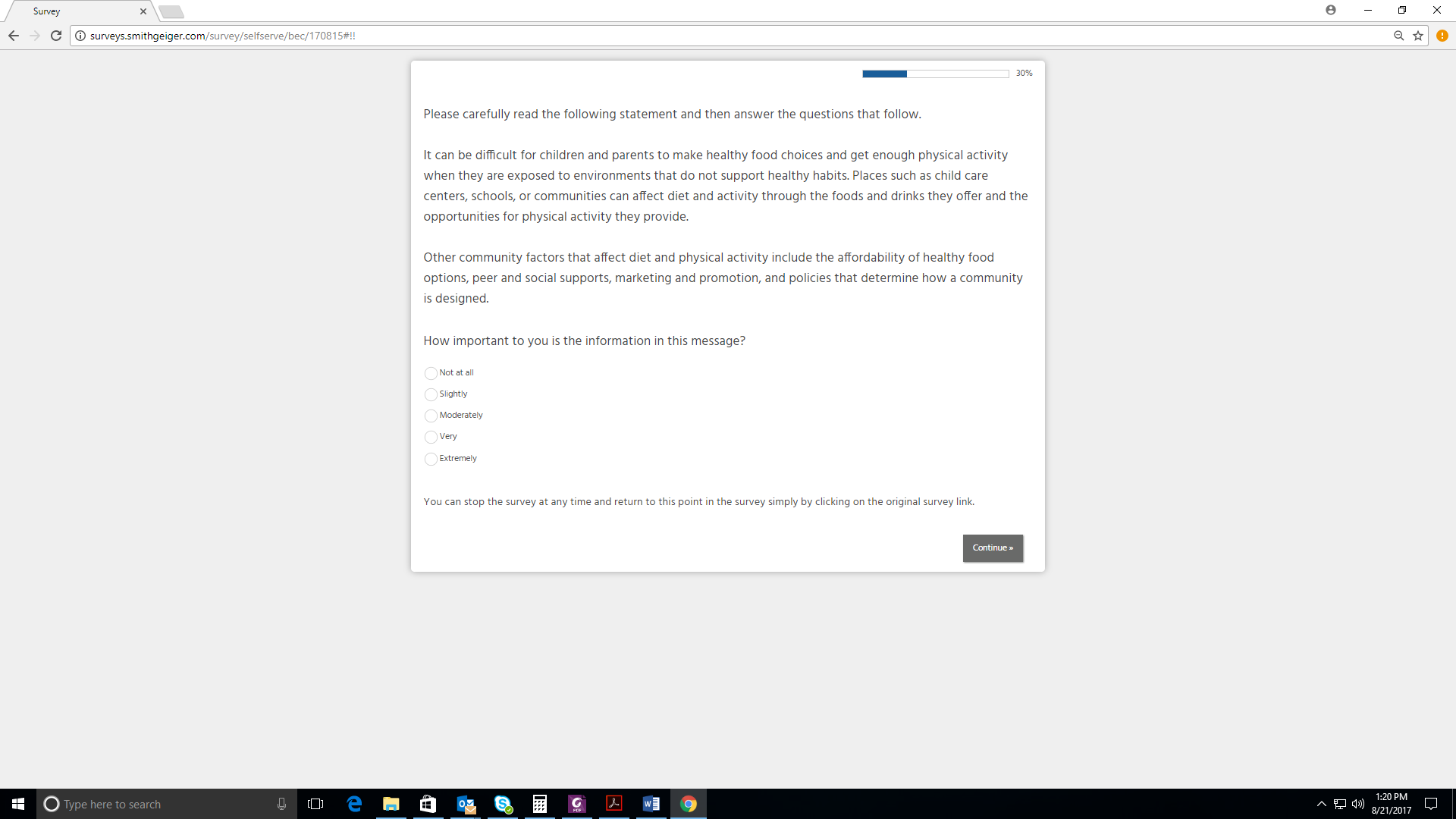Open Skype from the taskbar
The height and width of the screenshot is (819, 1456).
pyautogui.click(x=503, y=804)
